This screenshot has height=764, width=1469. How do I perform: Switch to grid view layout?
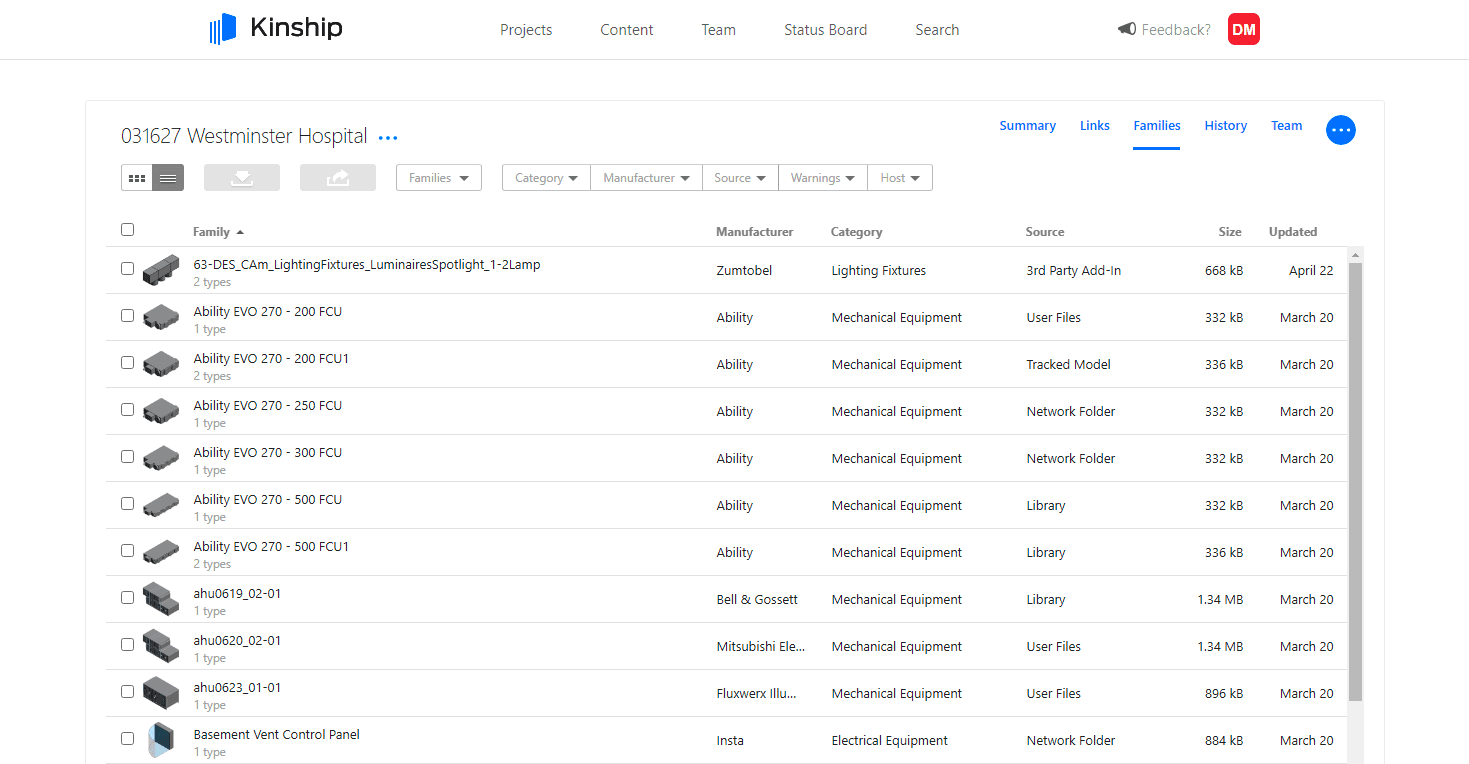point(136,177)
